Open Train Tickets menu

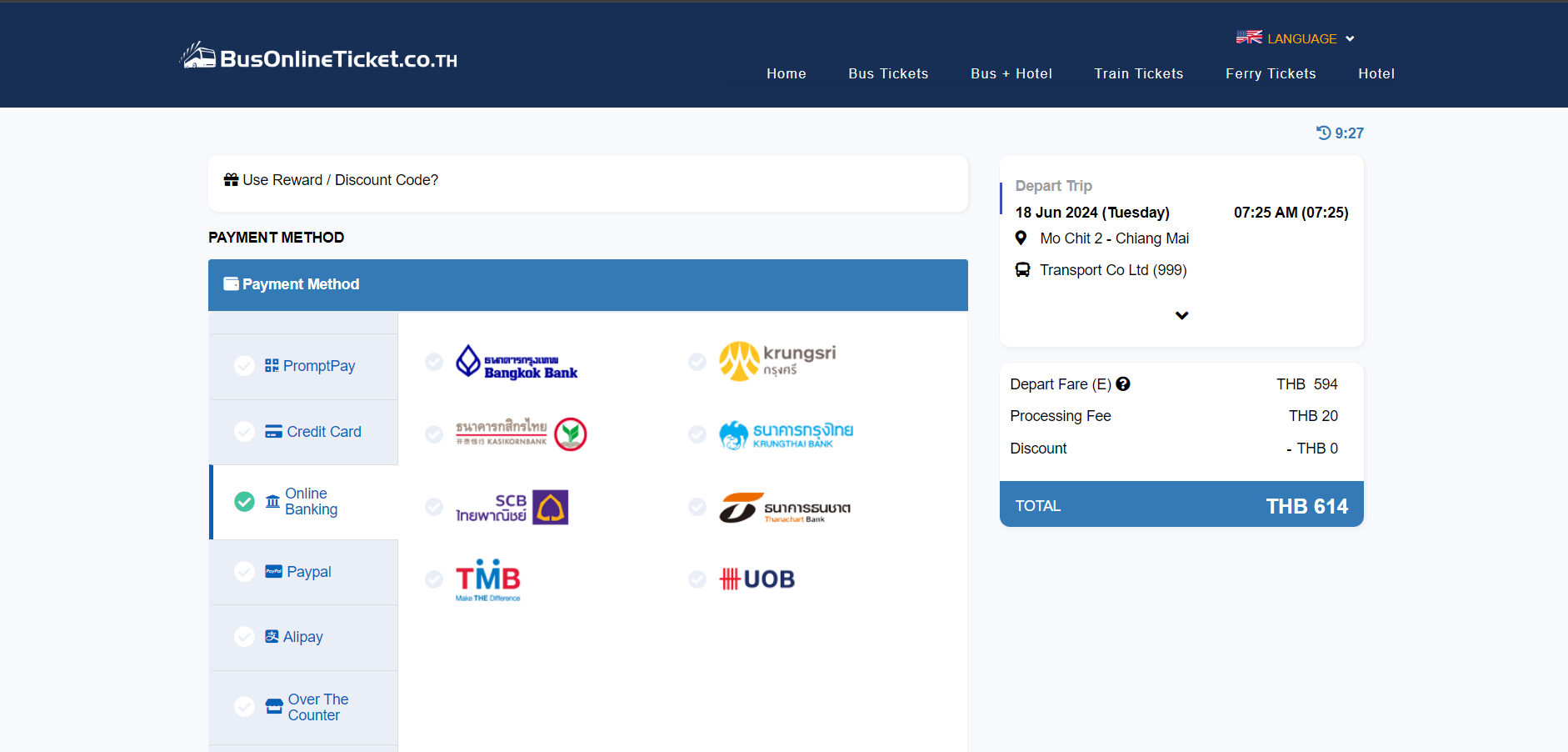(1139, 73)
